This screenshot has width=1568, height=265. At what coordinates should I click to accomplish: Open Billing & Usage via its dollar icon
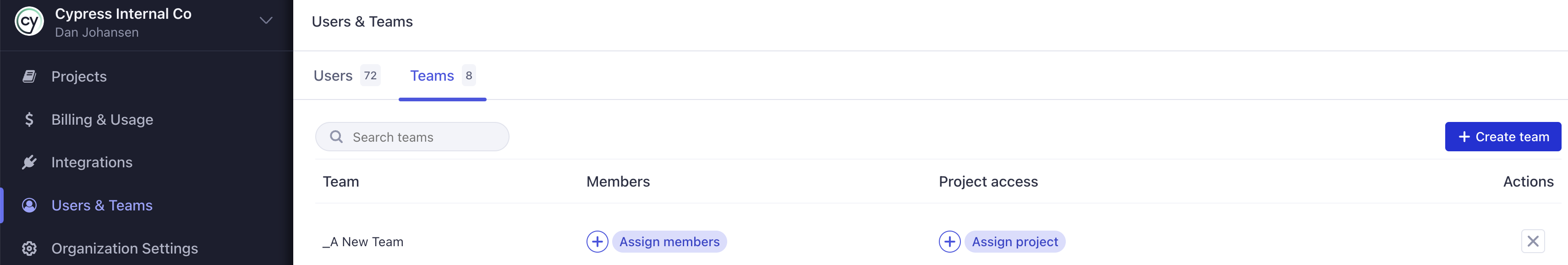point(29,119)
